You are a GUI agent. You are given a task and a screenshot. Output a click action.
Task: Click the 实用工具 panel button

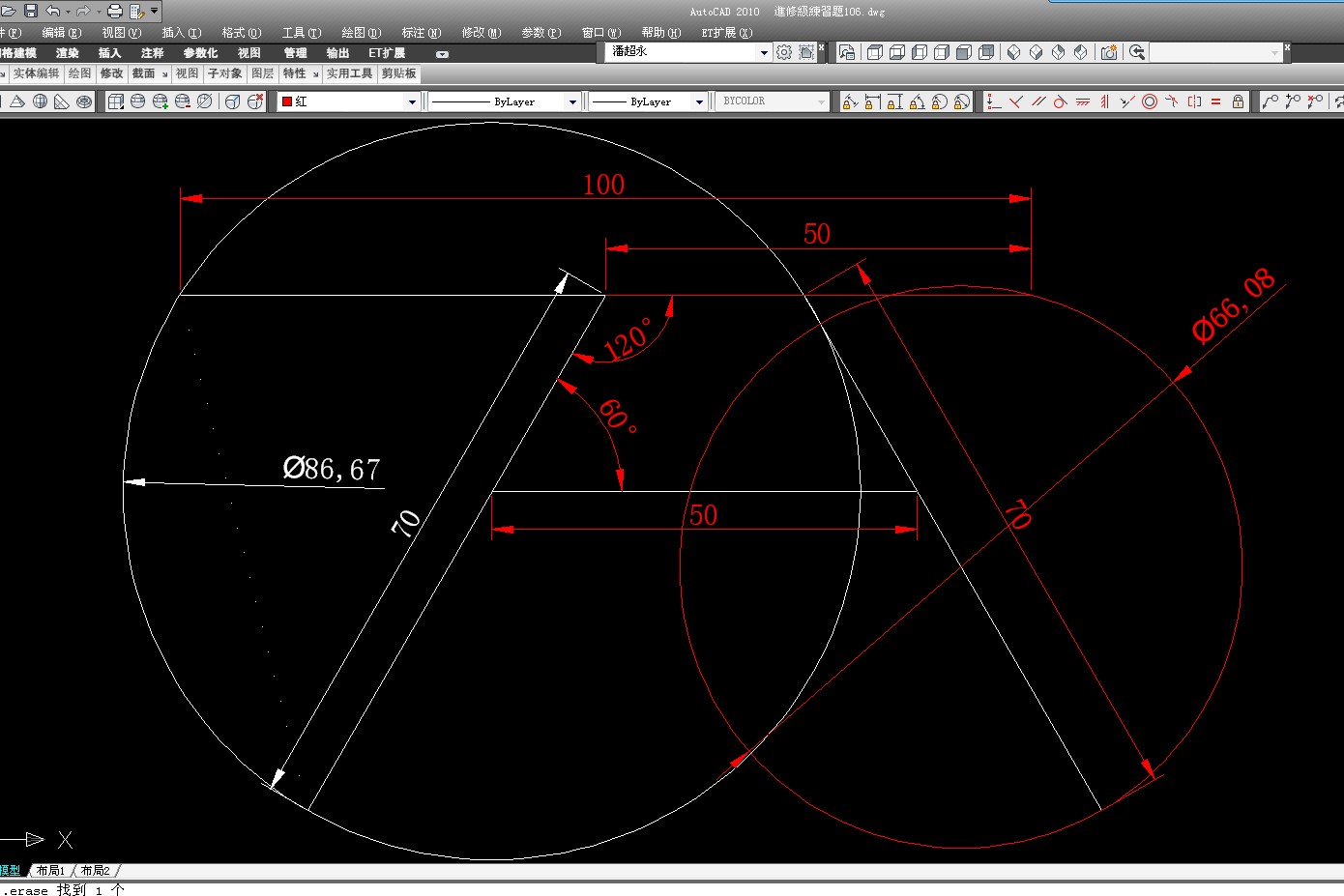coord(349,73)
